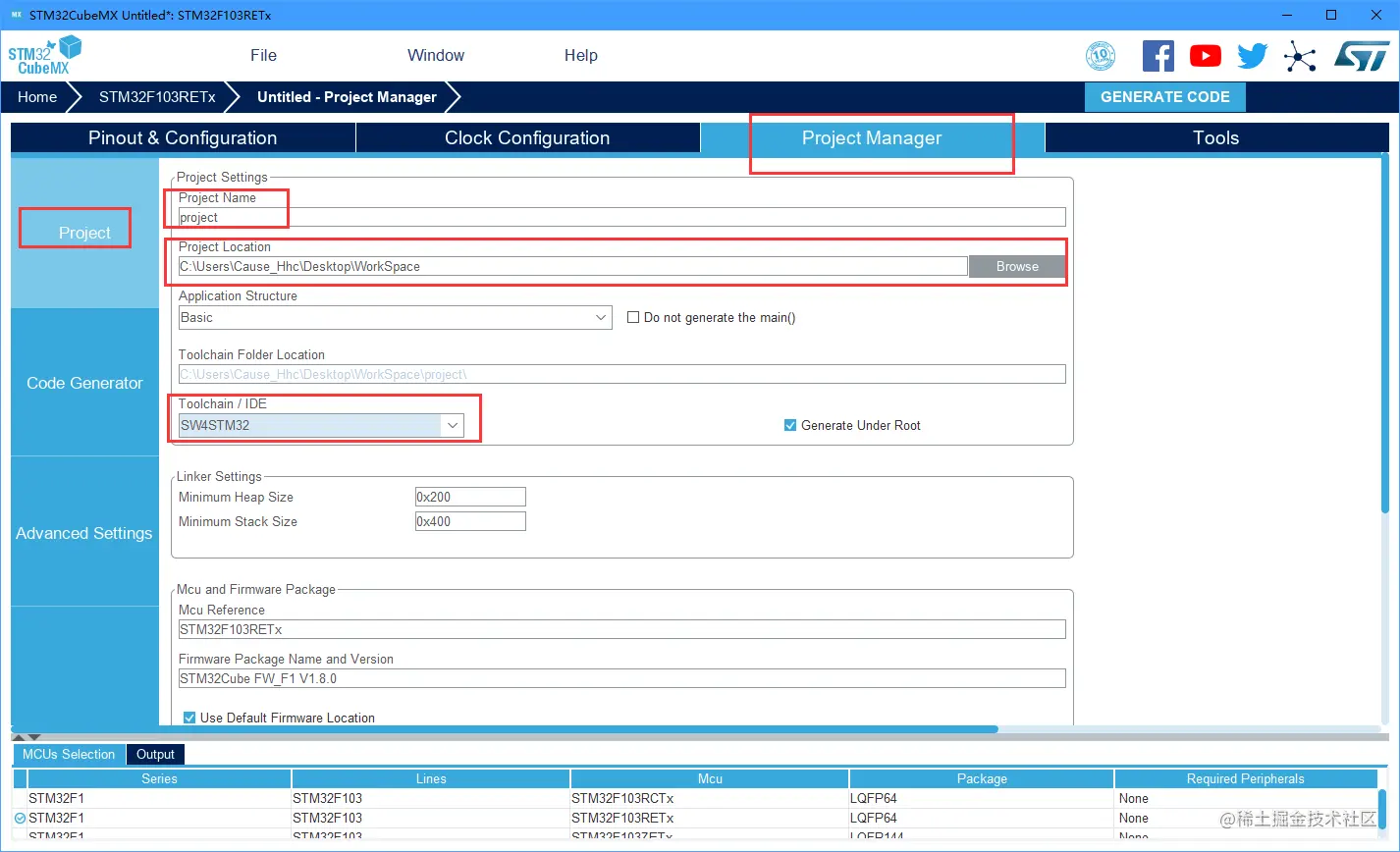Sort by Lines column header

pos(431,778)
